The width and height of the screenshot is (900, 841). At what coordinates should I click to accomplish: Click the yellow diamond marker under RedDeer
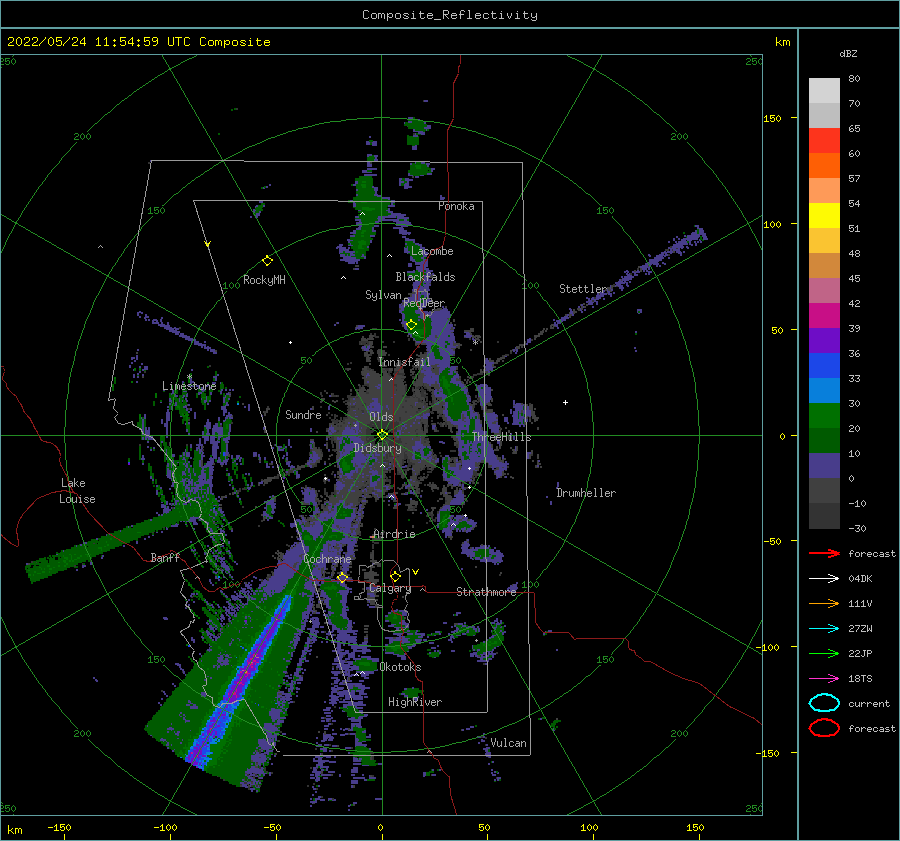(411, 325)
